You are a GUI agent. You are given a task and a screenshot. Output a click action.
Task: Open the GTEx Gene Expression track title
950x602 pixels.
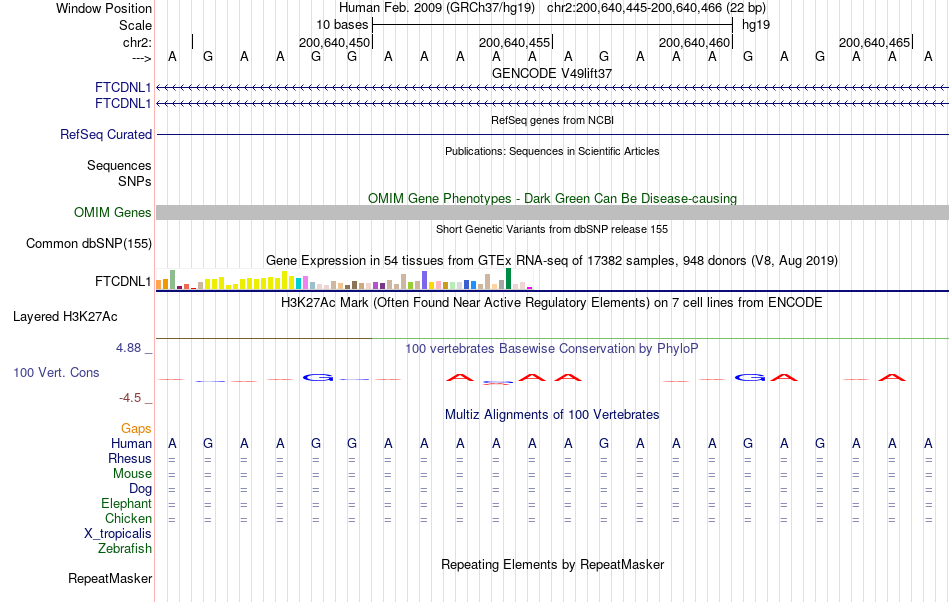pos(552,260)
